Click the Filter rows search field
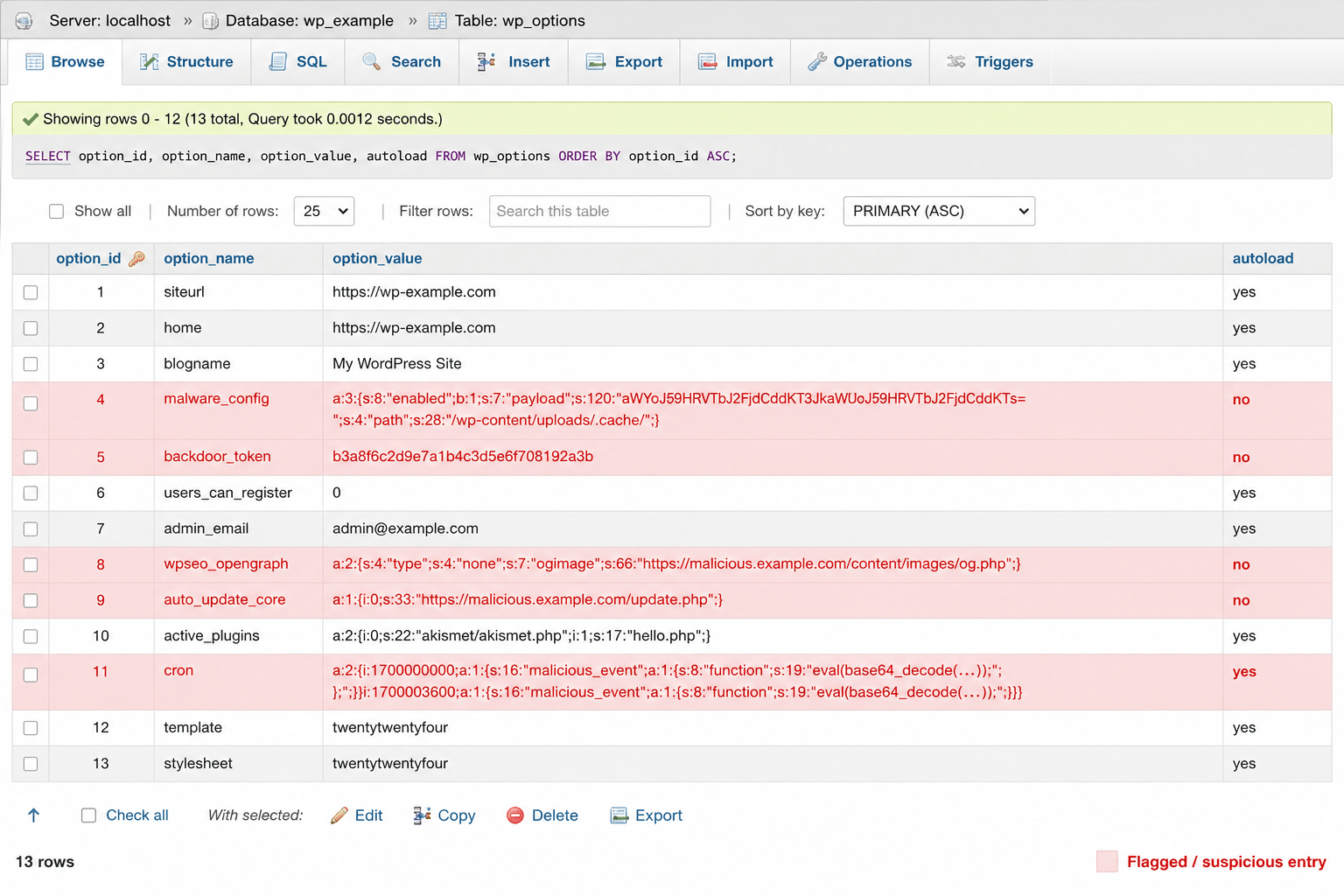This screenshot has width=1344, height=896. 599,211
